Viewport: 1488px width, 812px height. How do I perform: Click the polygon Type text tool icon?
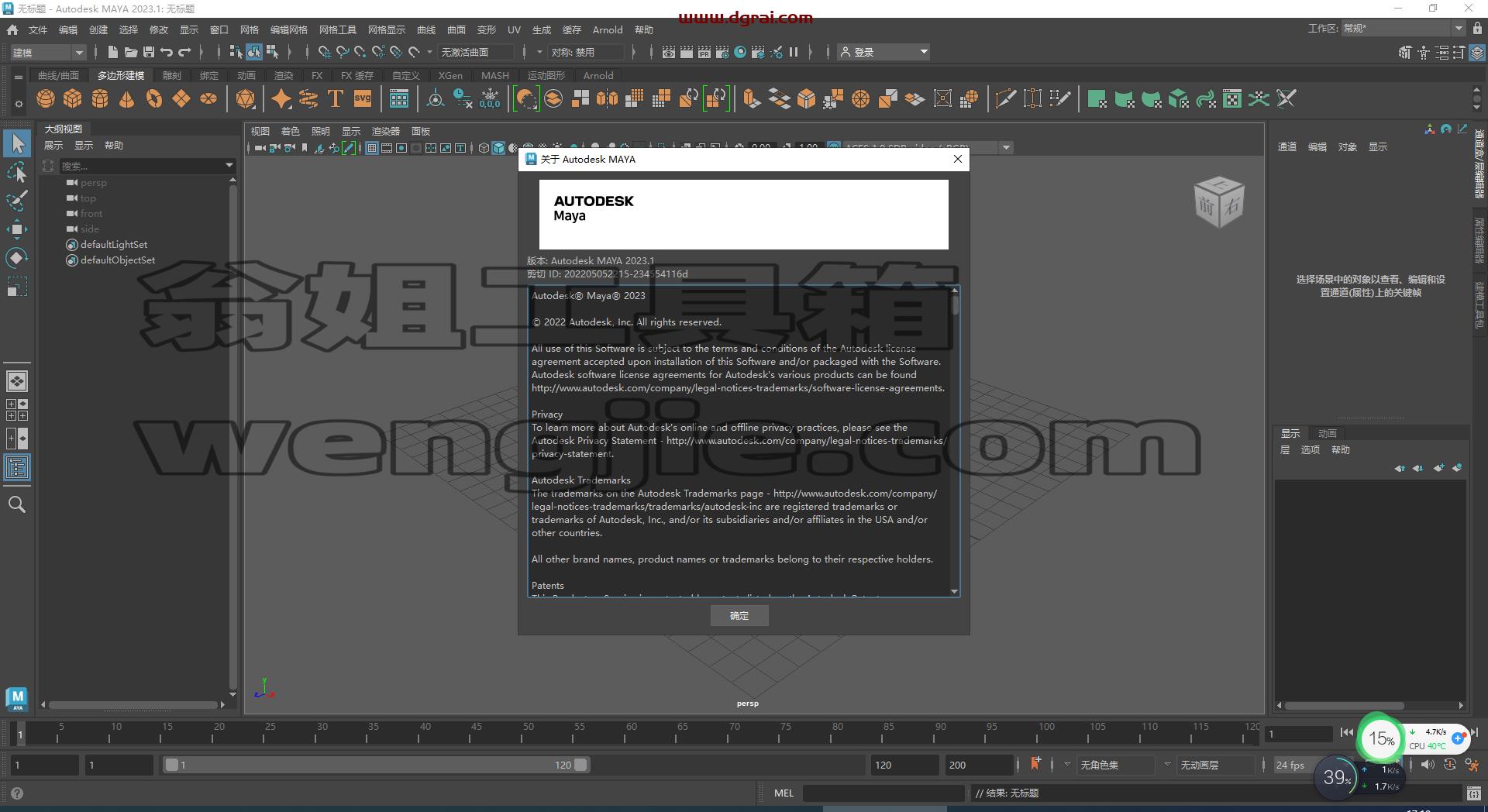pyautogui.click(x=336, y=98)
